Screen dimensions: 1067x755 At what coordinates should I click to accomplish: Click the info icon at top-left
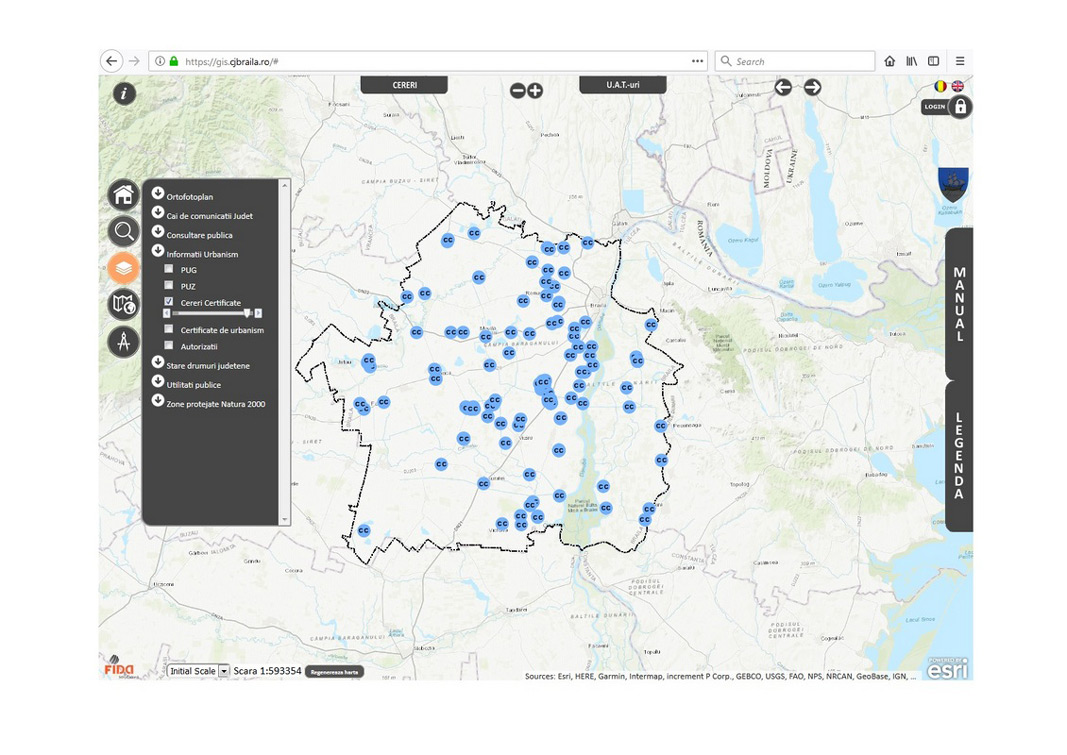click(124, 94)
